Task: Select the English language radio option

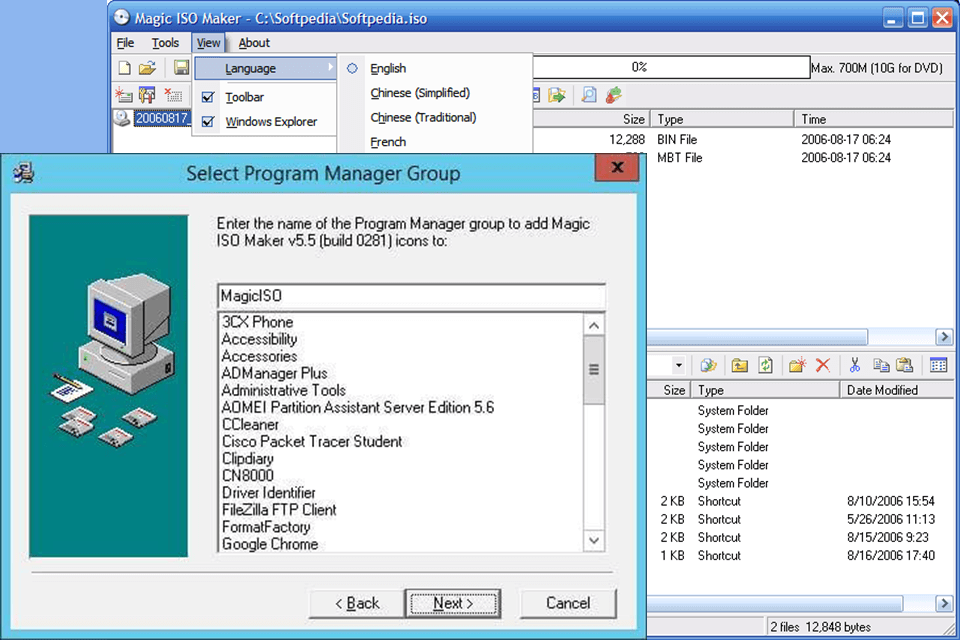Action: coord(352,68)
